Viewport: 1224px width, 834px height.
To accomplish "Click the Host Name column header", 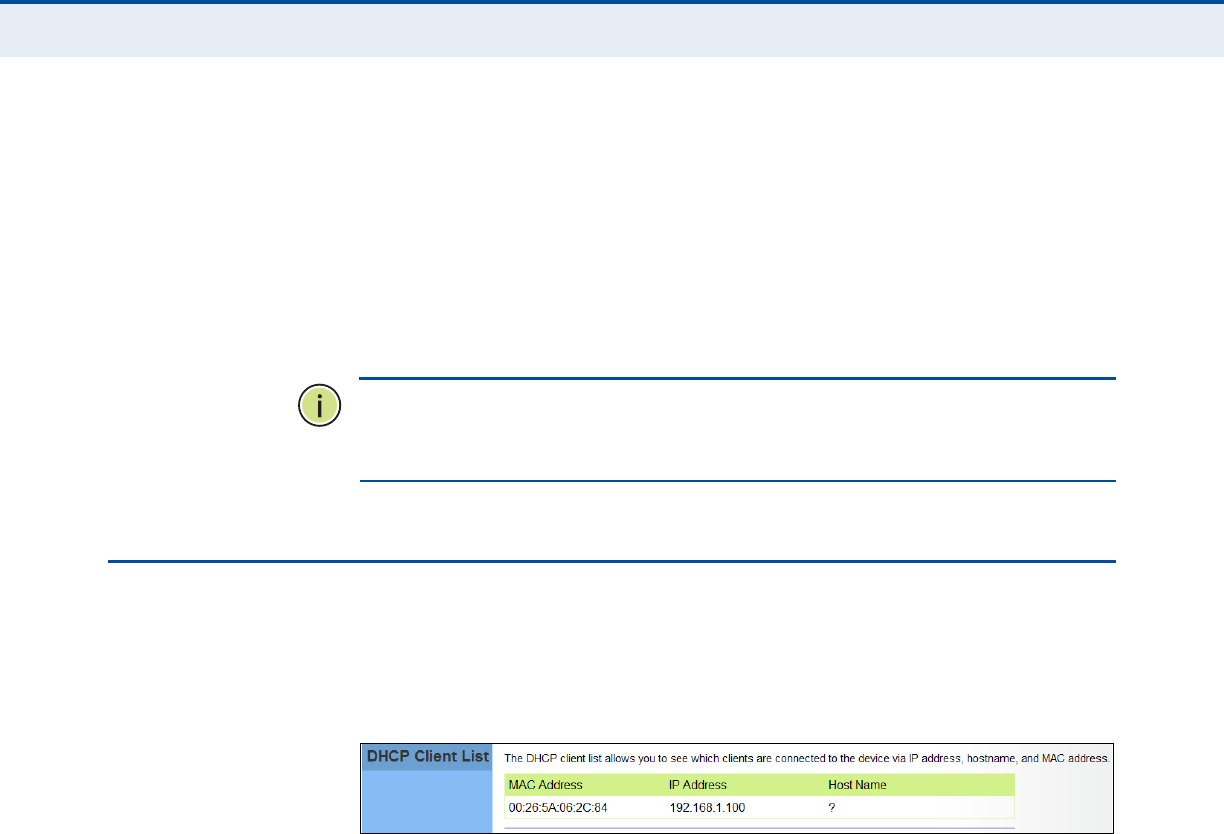I will [857, 785].
